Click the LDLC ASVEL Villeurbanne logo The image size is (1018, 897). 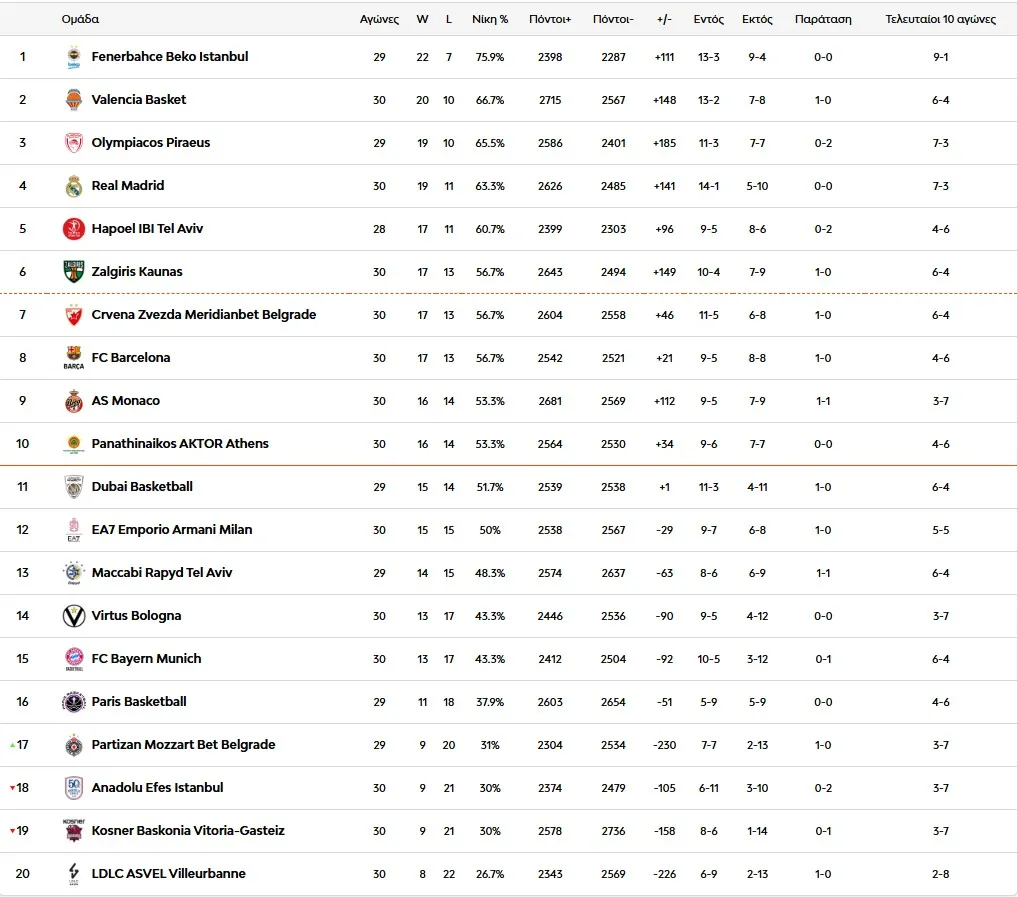pyautogui.click(x=74, y=874)
